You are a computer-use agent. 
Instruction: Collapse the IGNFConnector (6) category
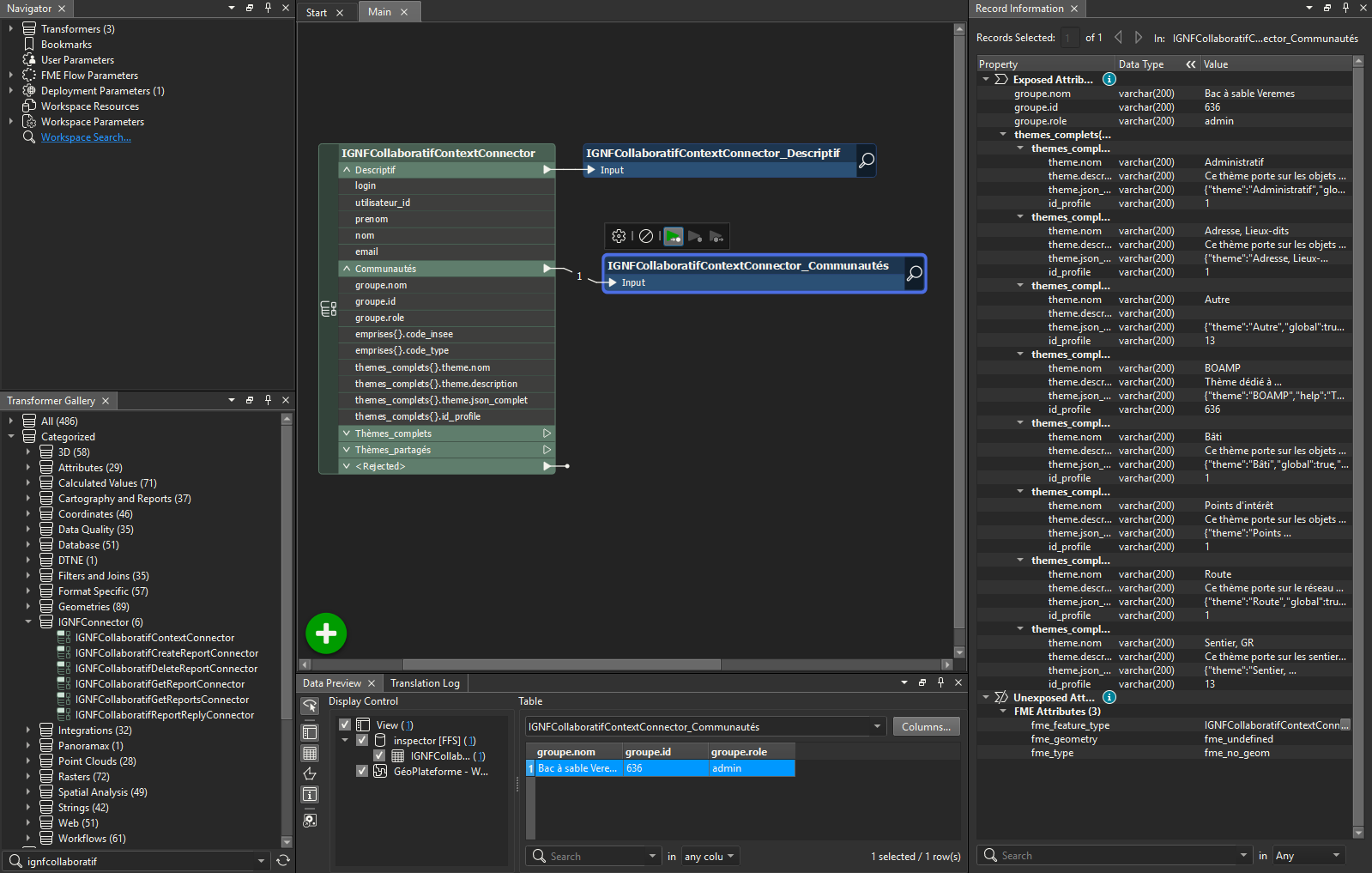[27, 621]
